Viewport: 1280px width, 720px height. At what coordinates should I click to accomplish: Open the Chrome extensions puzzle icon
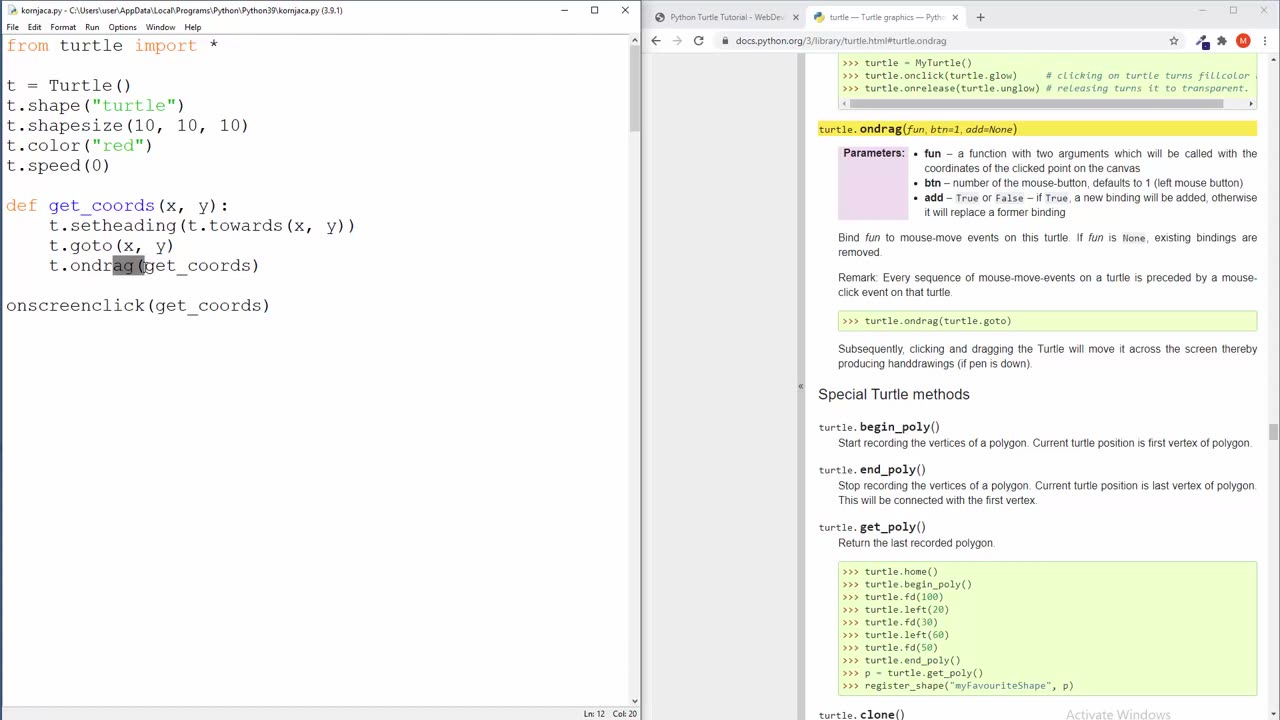[x=1221, y=41]
